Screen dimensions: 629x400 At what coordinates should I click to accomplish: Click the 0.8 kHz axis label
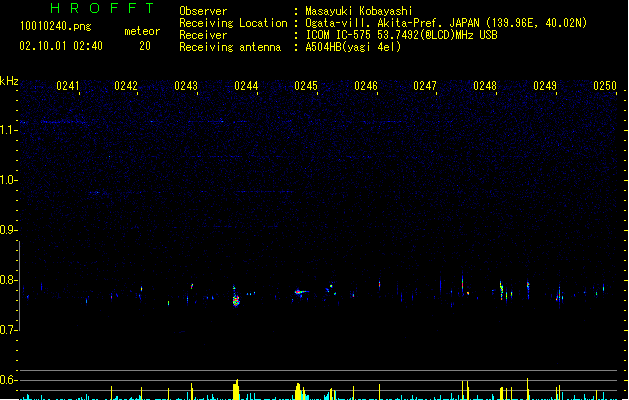click(8, 280)
